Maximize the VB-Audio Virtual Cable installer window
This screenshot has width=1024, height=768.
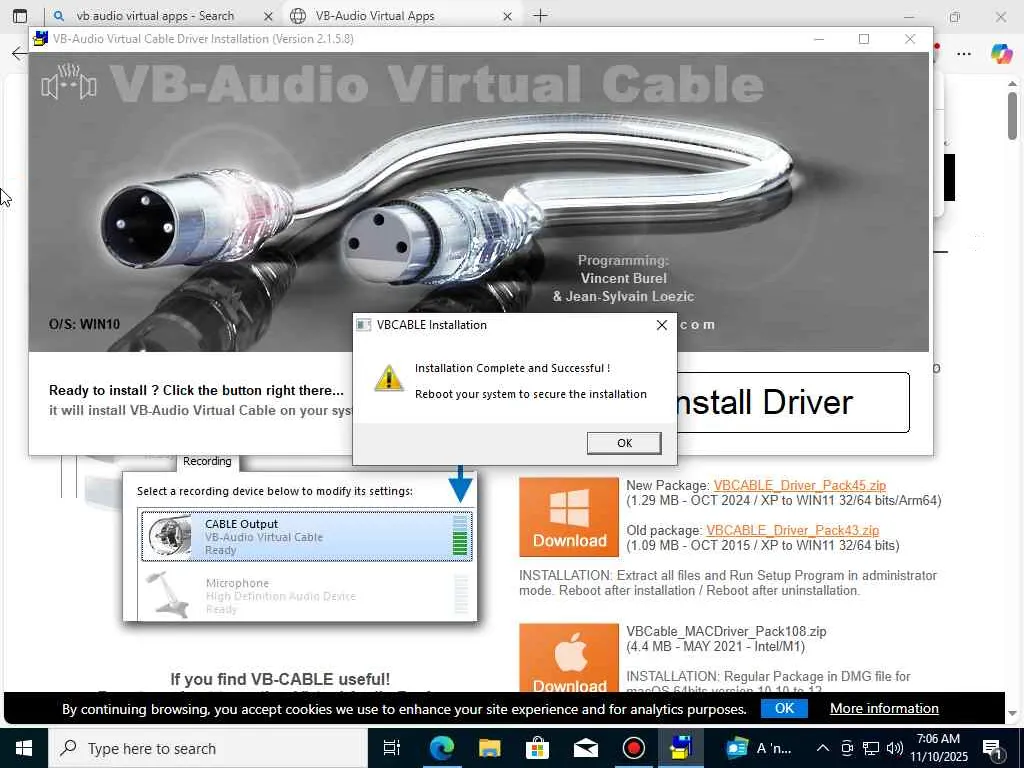pyautogui.click(x=864, y=39)
